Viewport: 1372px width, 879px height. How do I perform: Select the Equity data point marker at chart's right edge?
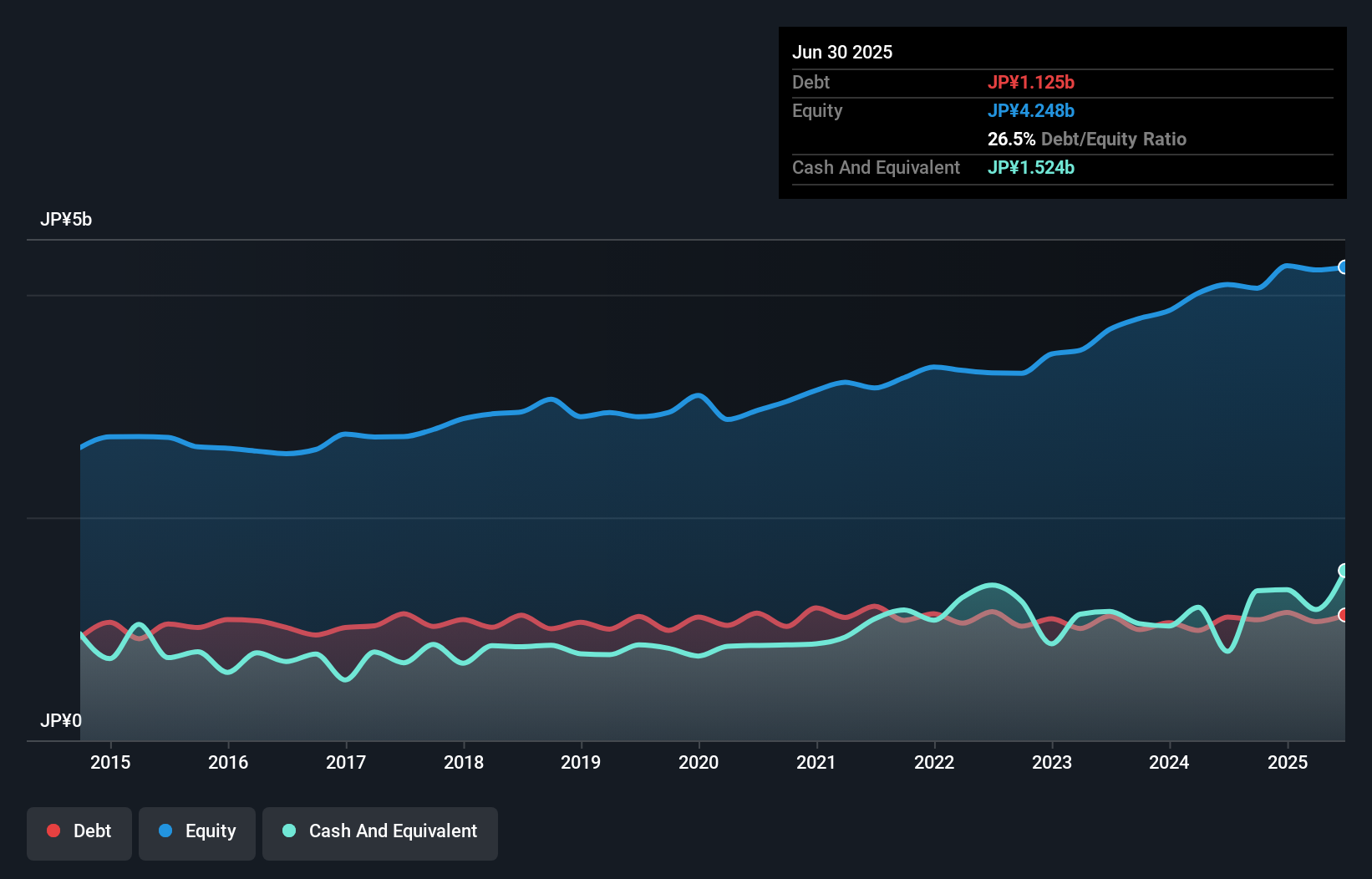coord(1344,267)
